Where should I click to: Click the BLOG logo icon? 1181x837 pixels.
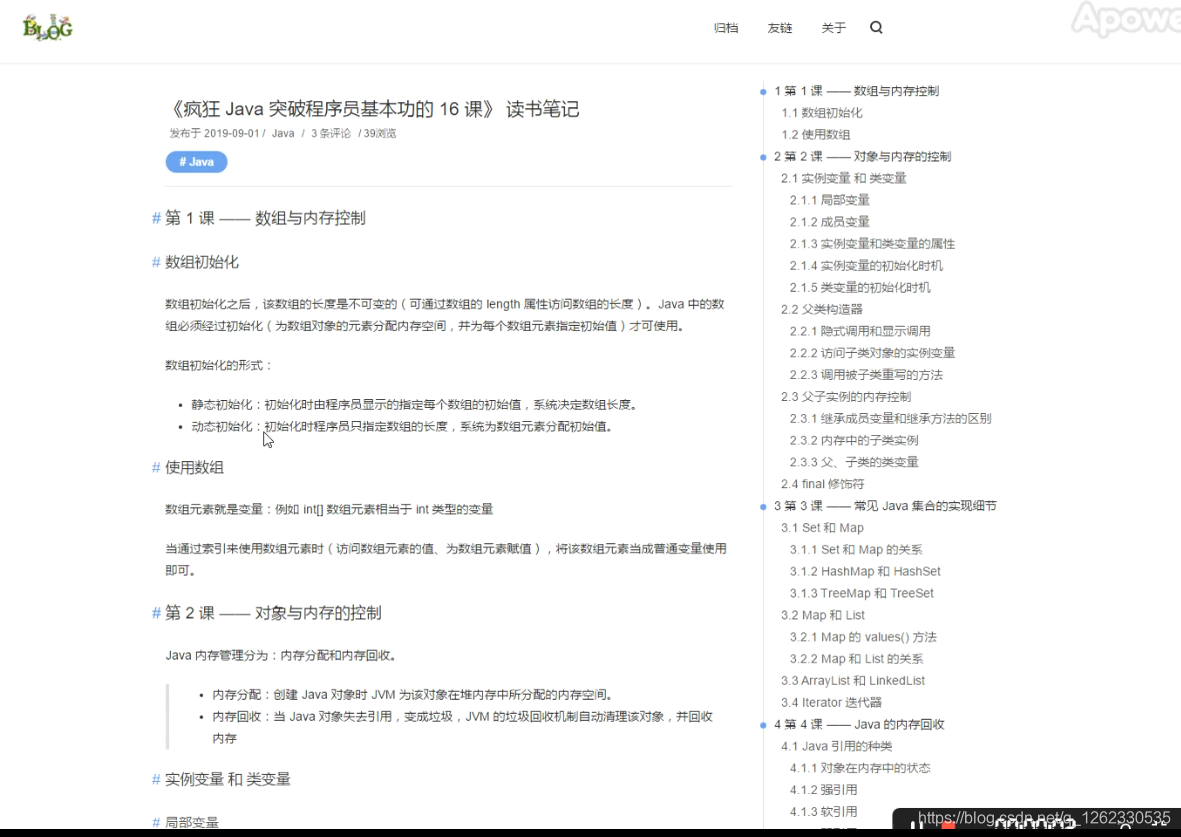(x=47, y=28)
